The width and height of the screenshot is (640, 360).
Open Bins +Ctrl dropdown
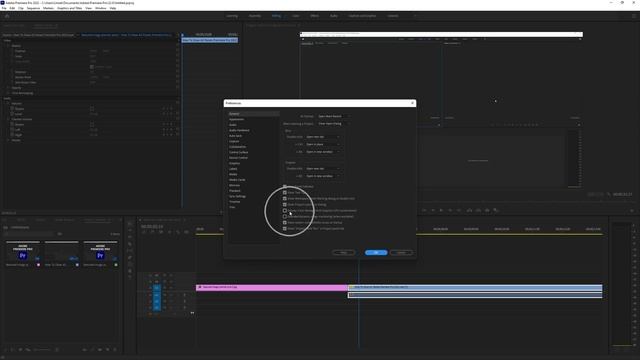click(x=322, y=144)
